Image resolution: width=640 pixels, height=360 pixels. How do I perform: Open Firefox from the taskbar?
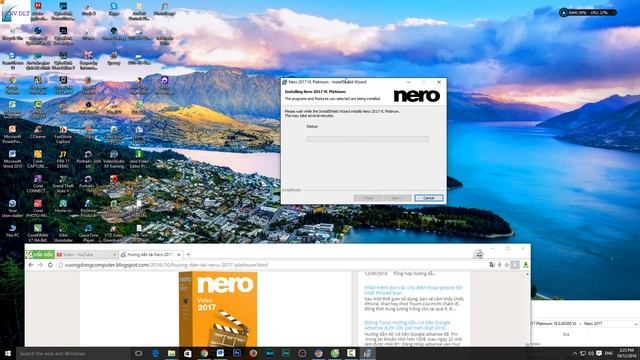pos(253,353)
